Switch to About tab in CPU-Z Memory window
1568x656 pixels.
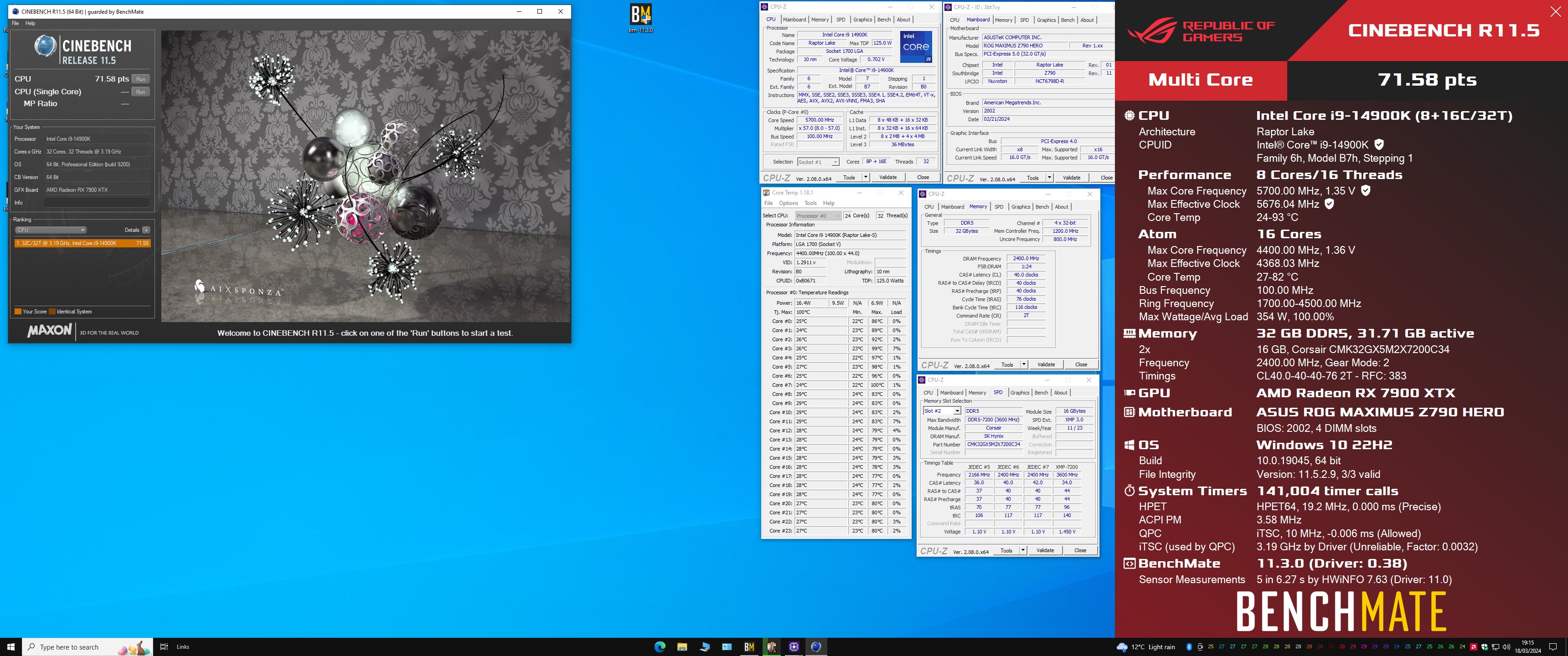click(x=1062, y=207)
